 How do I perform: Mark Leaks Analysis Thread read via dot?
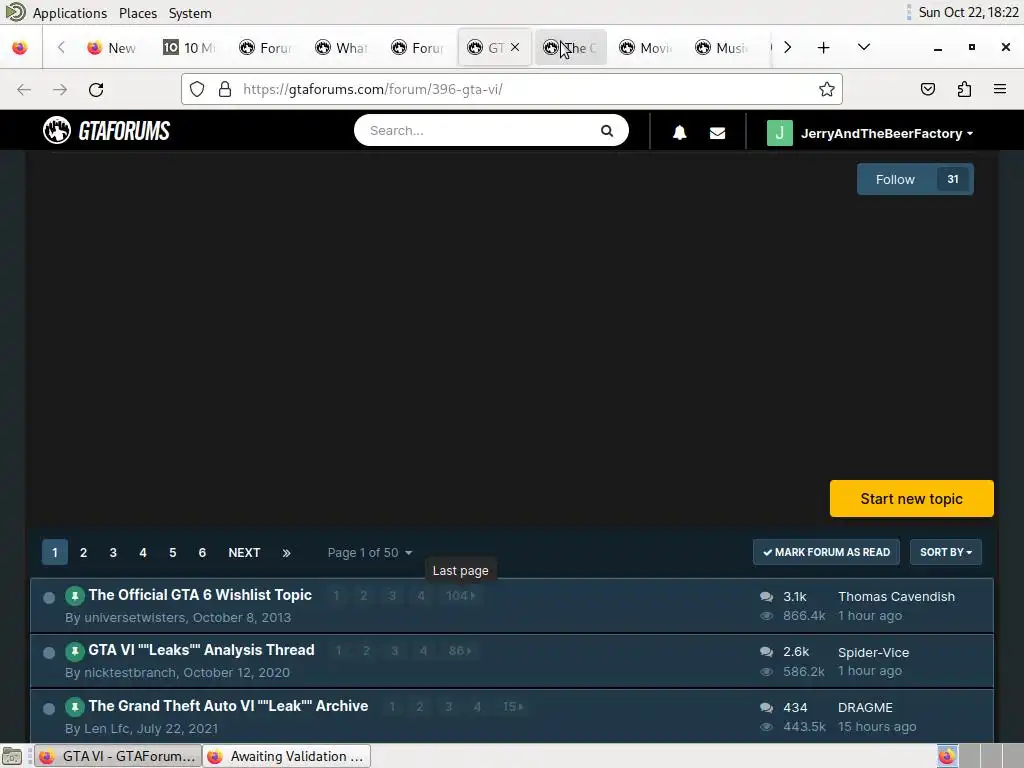click(48, 653)
